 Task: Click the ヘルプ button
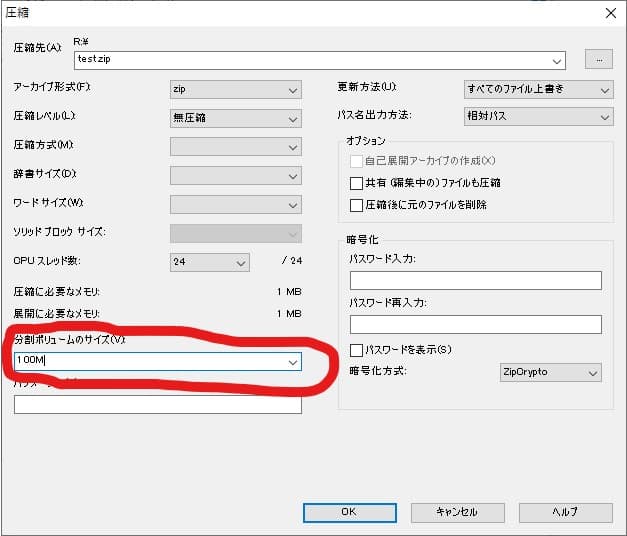point(565,513)
